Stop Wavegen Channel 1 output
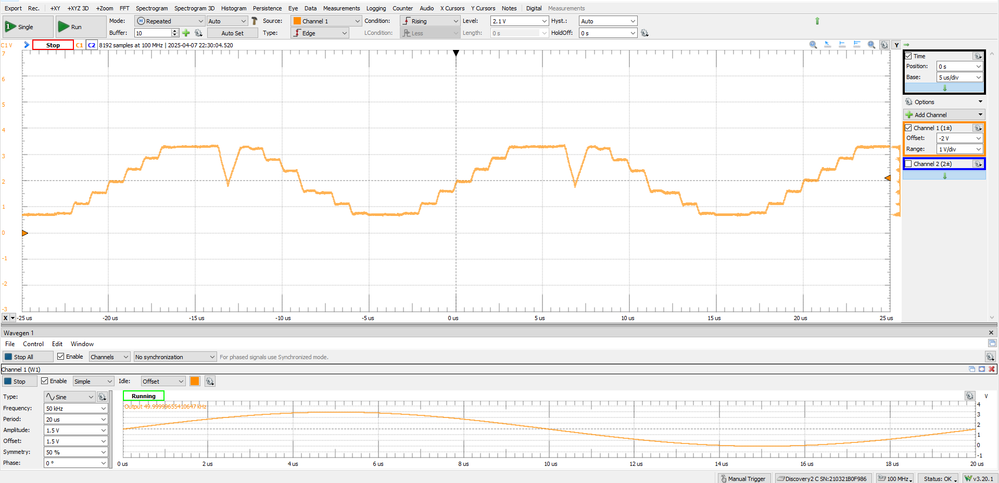Viewport: 999px width, 483px height. (x=20, y=381)
